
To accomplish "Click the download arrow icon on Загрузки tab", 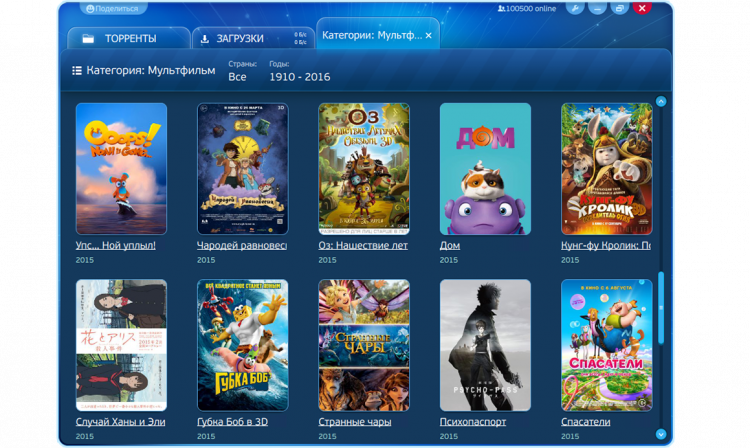I will [x=205, y=39].
